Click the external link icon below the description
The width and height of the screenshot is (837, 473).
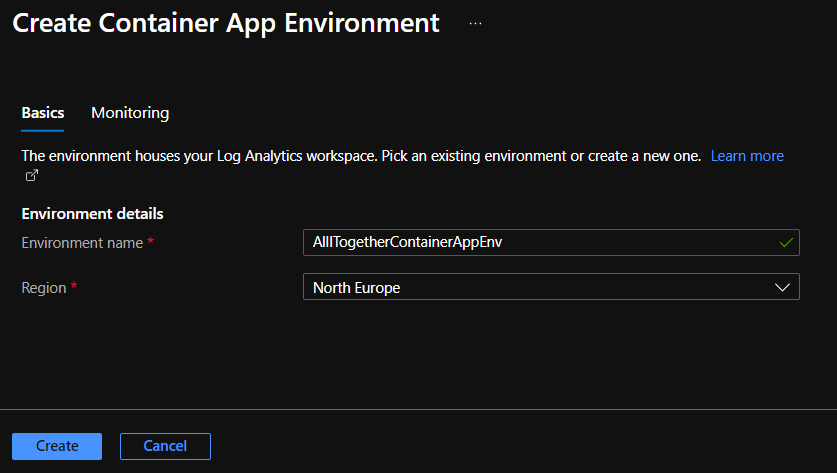(x=31, y=176)
